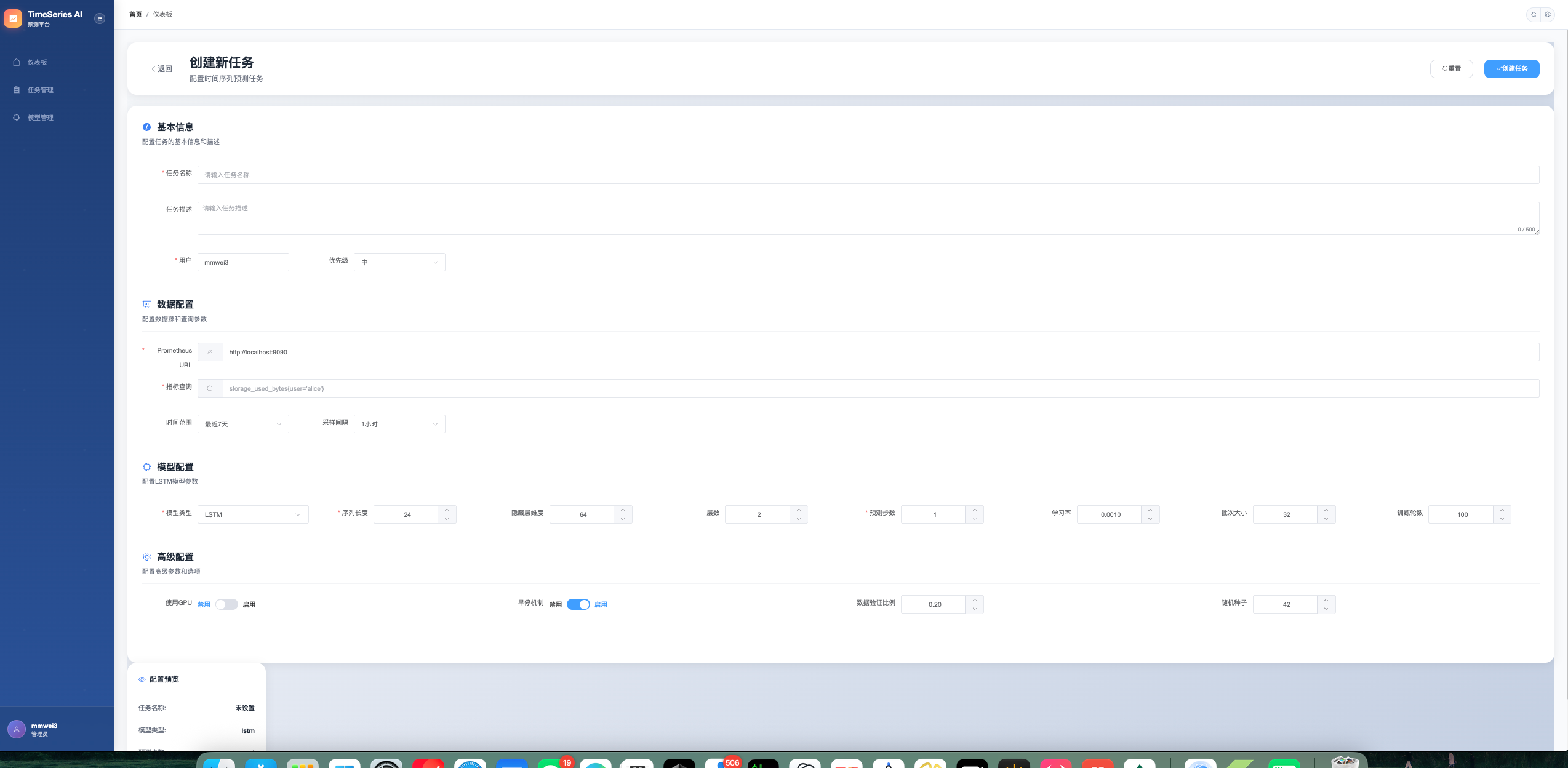Click the 指标查询 input field
The width and height of the screenshot is (1568, 768).
pyautogui.click(x=881, y=388)
